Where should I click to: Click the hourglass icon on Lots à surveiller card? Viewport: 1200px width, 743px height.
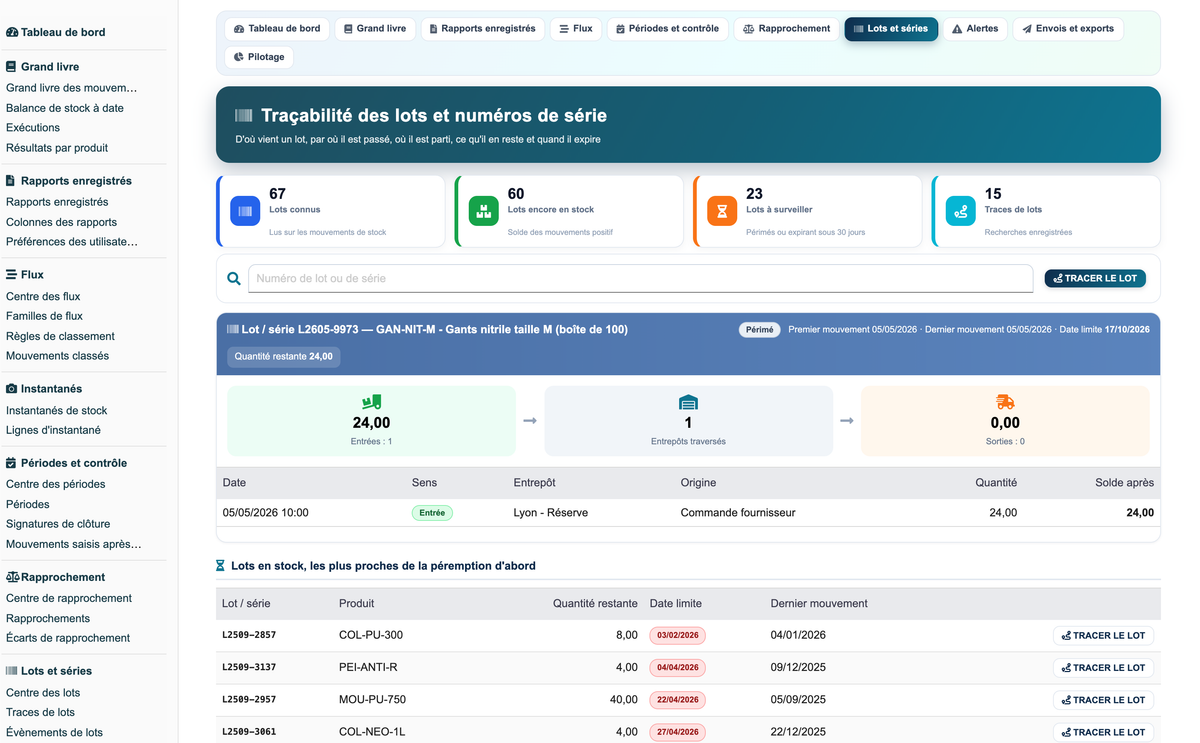(722, 211)
